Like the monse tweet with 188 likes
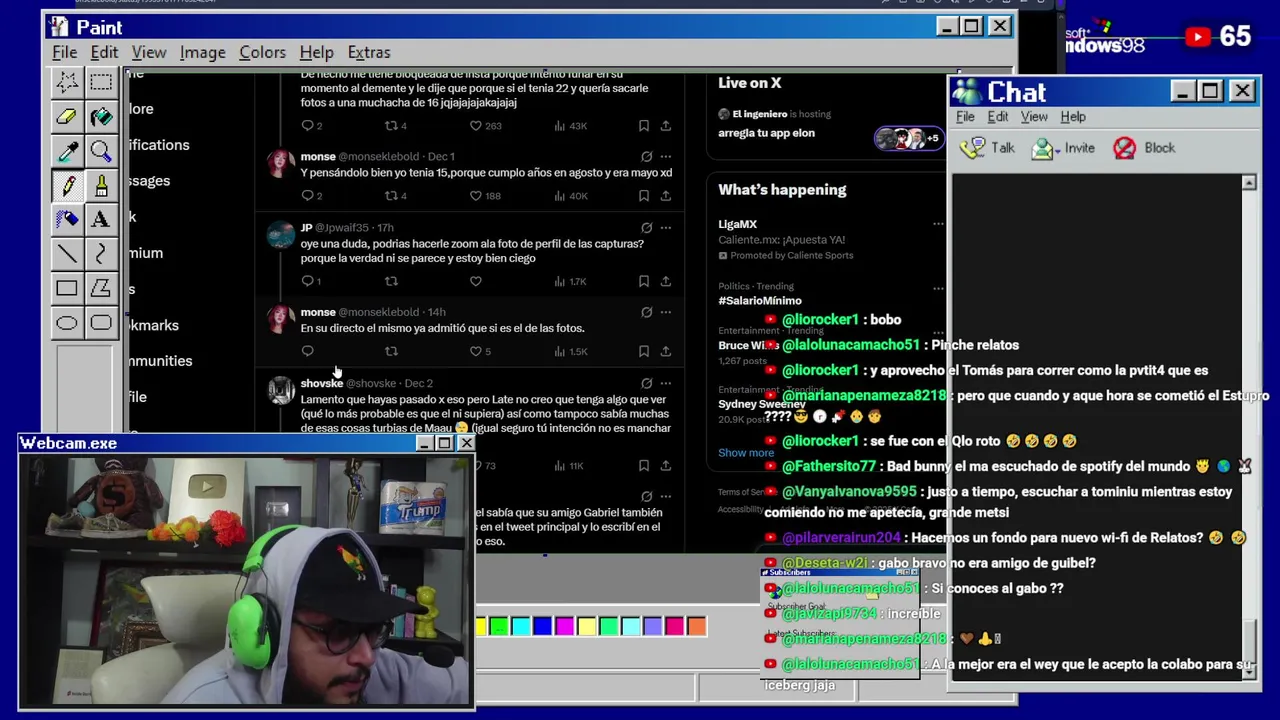Screen dimensions: 1280x720 pos(476,196)
